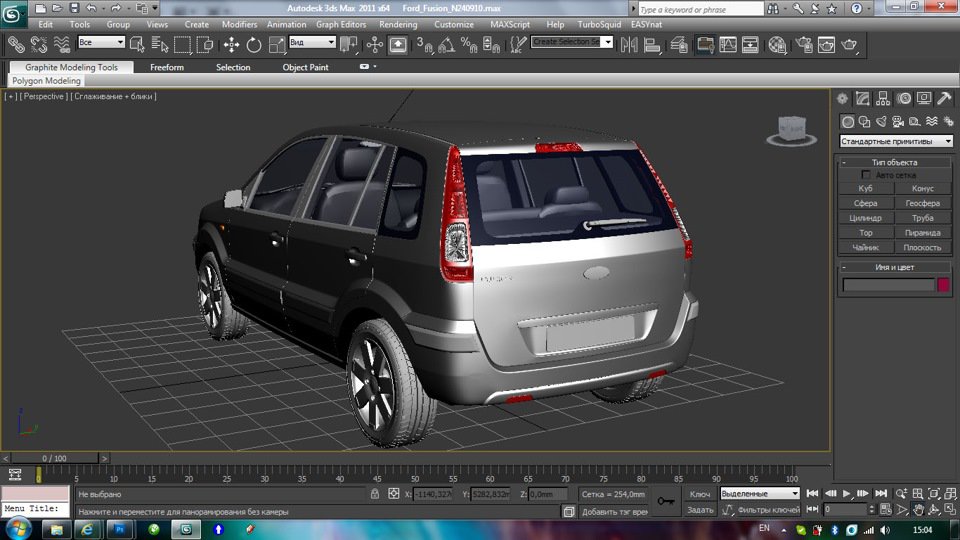Viewport: 960px width, 540px height.
Task: Open Windows Start menu
Action: [17, 529]
